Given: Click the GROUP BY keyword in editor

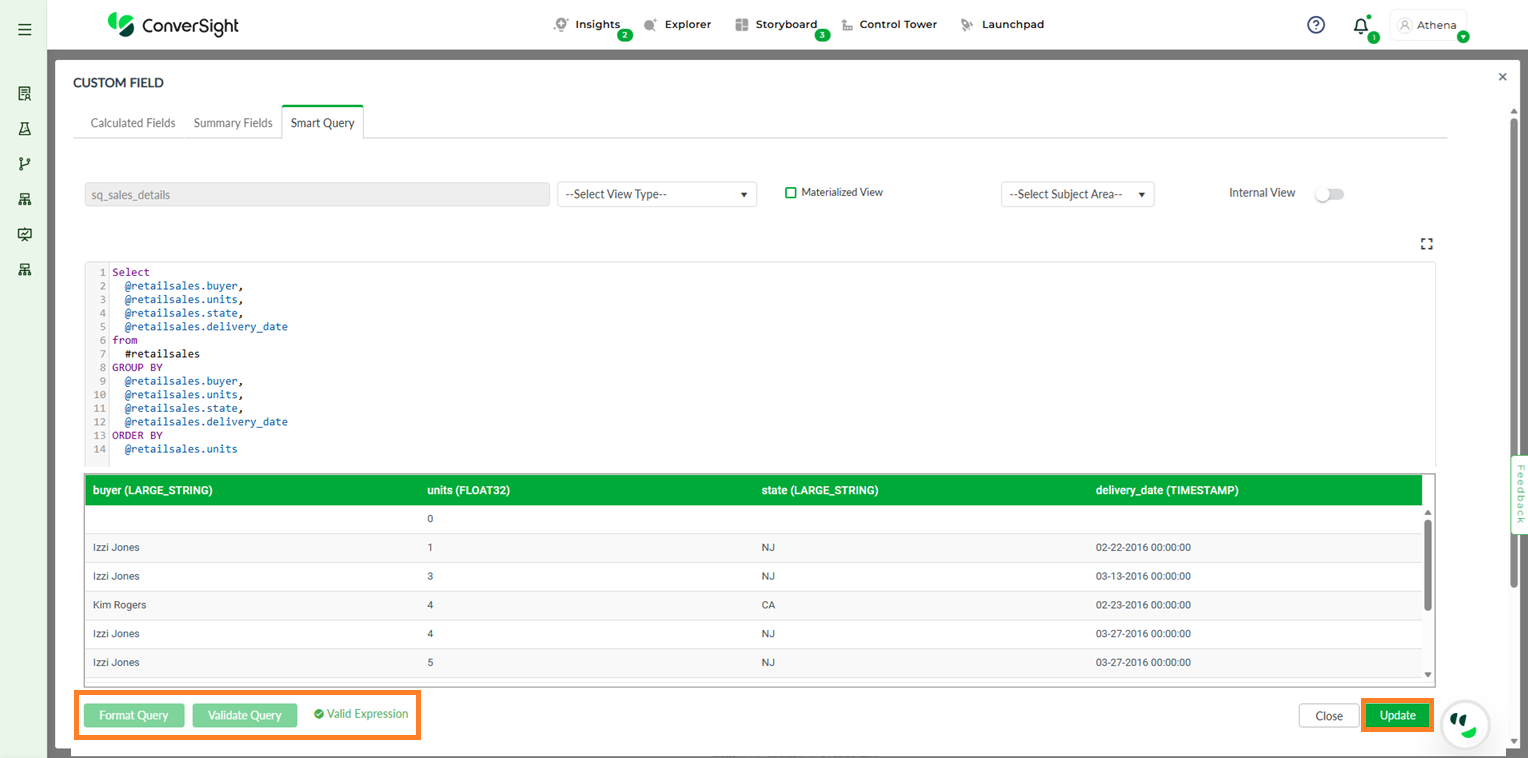Looking at the screenshot, I should (x=137, y=368).
